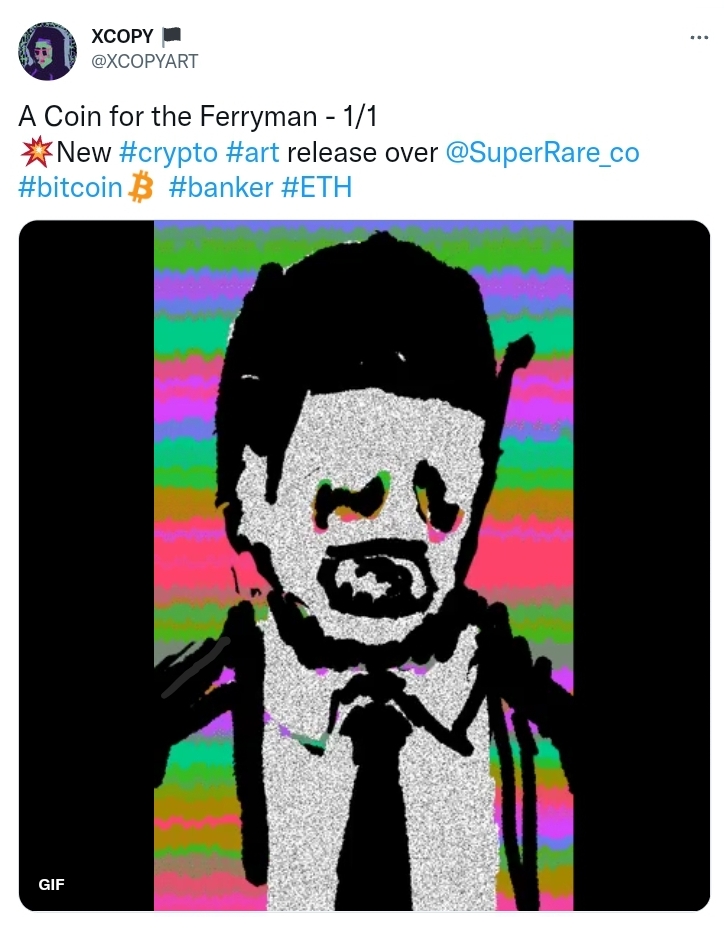Open the #ETH hashtag
The height and width of the screenshot is (933, 724).
316,187
